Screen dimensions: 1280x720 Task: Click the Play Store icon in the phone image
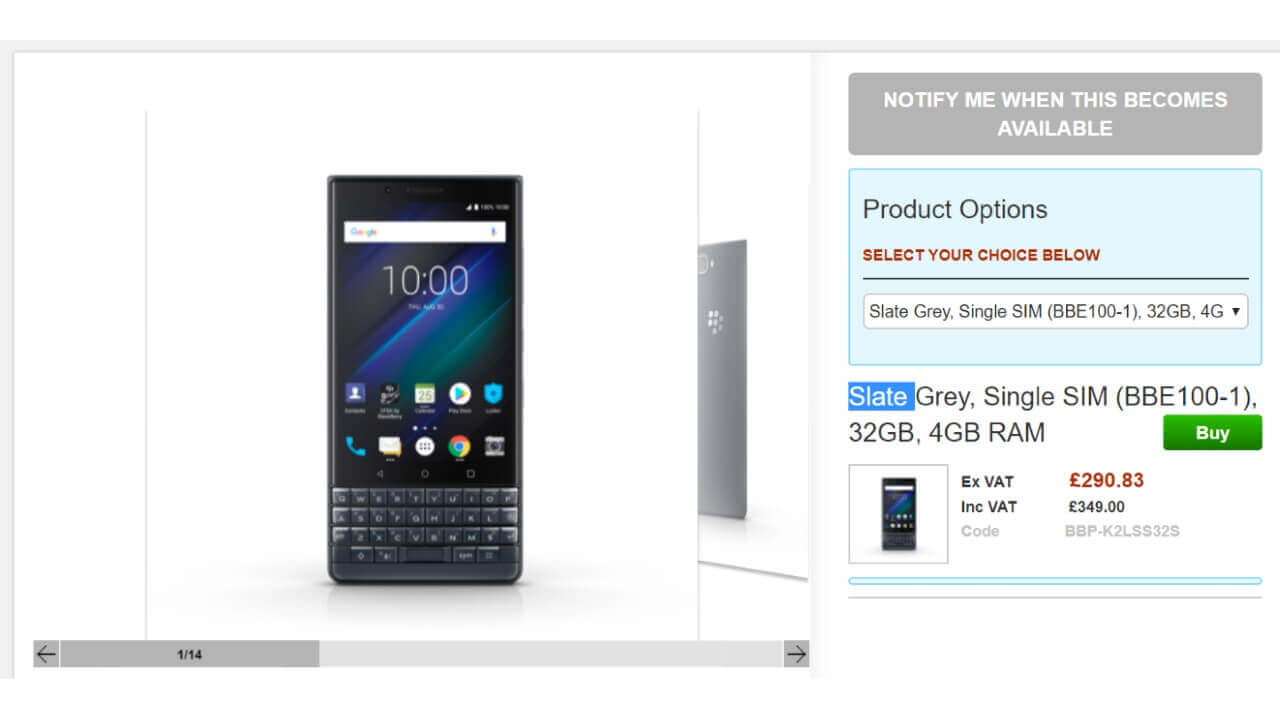point(459,393)
